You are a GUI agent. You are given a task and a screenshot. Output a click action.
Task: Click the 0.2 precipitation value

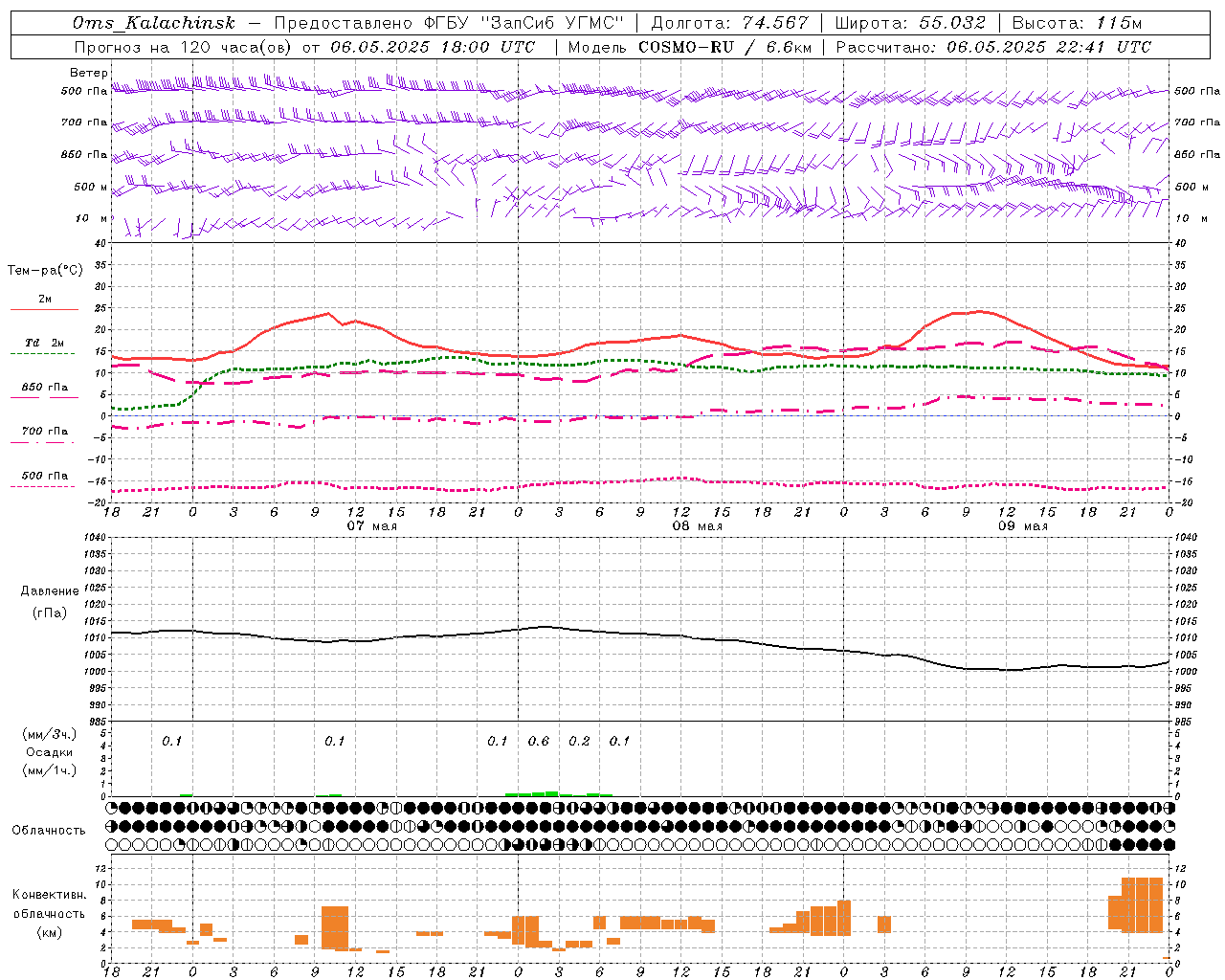coord(579,741)
